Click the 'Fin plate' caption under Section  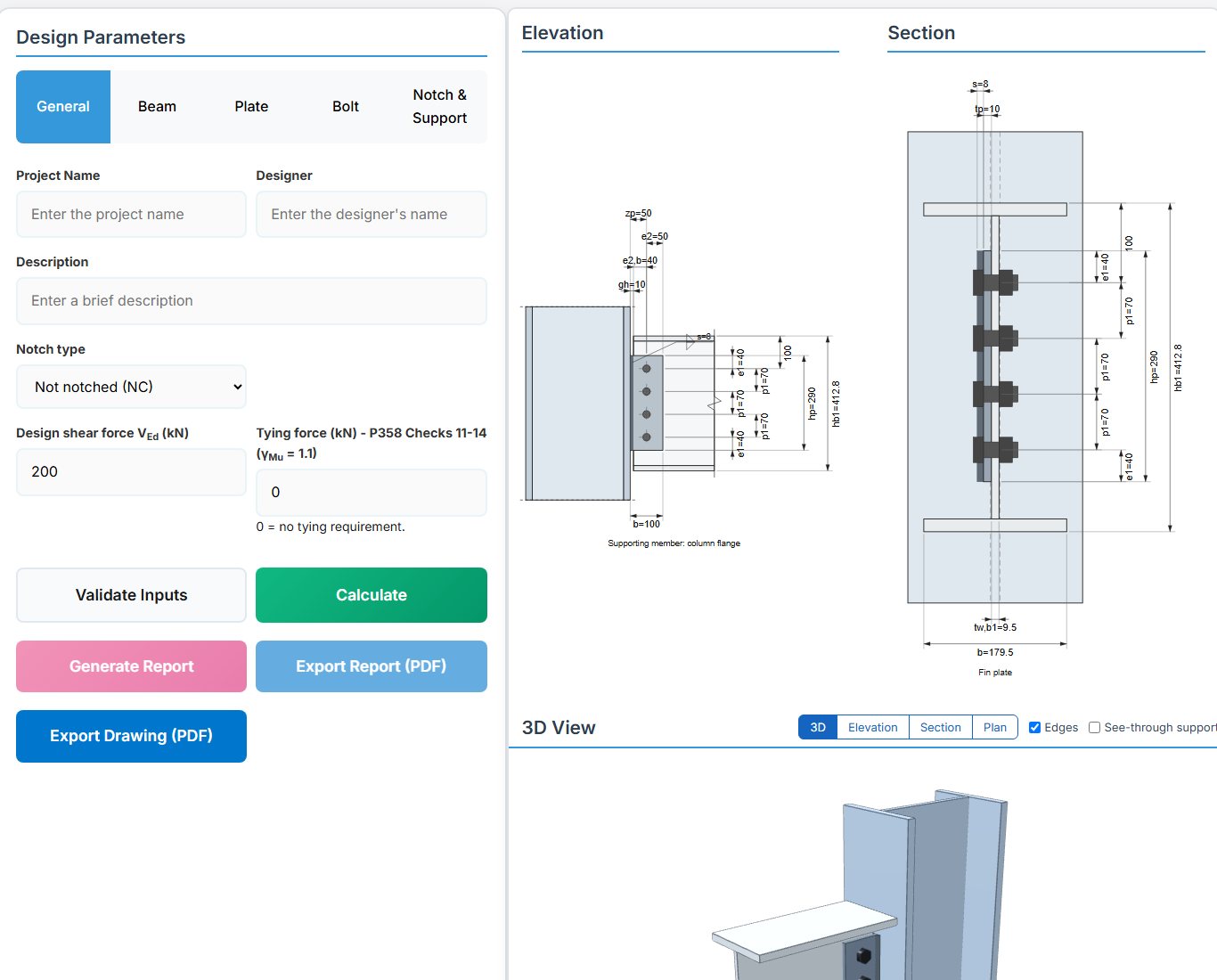[995, 673]
